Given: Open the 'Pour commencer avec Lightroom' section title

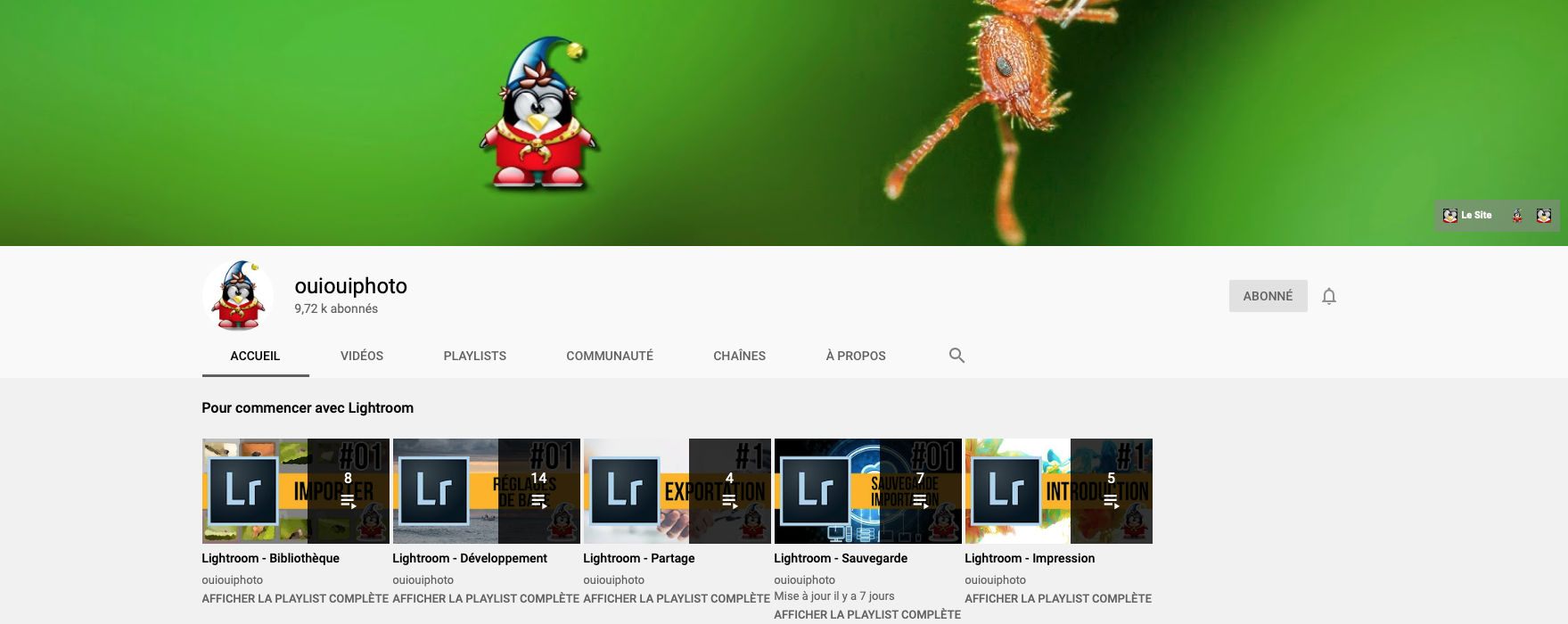Looking at the screenshot, I should pos(308,408).
